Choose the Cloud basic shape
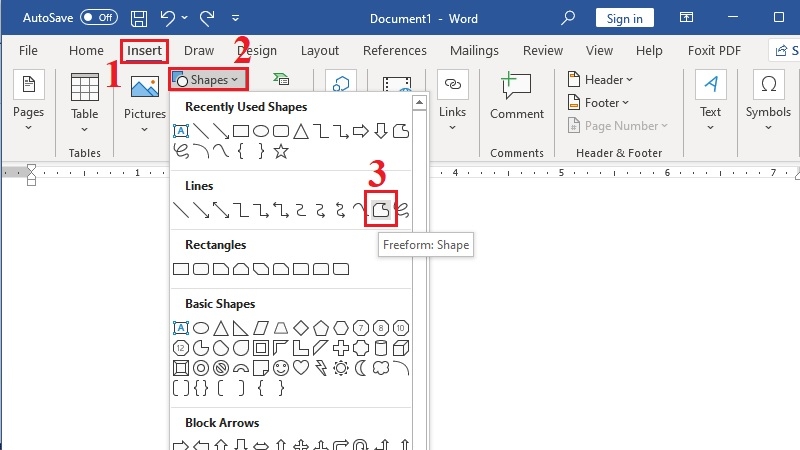This screenshot has height=450, width=800. pos(381,368)
